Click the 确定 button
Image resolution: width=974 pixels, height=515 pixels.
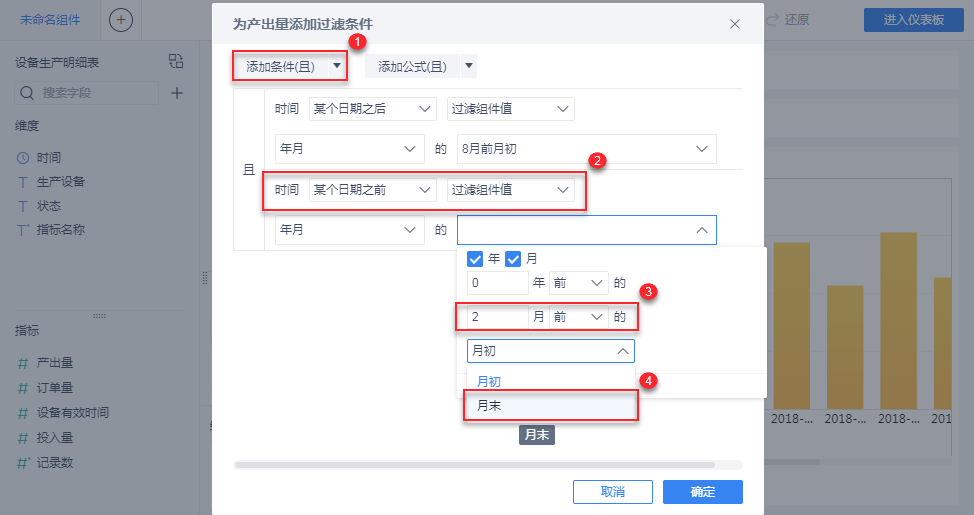click(702, 492)
